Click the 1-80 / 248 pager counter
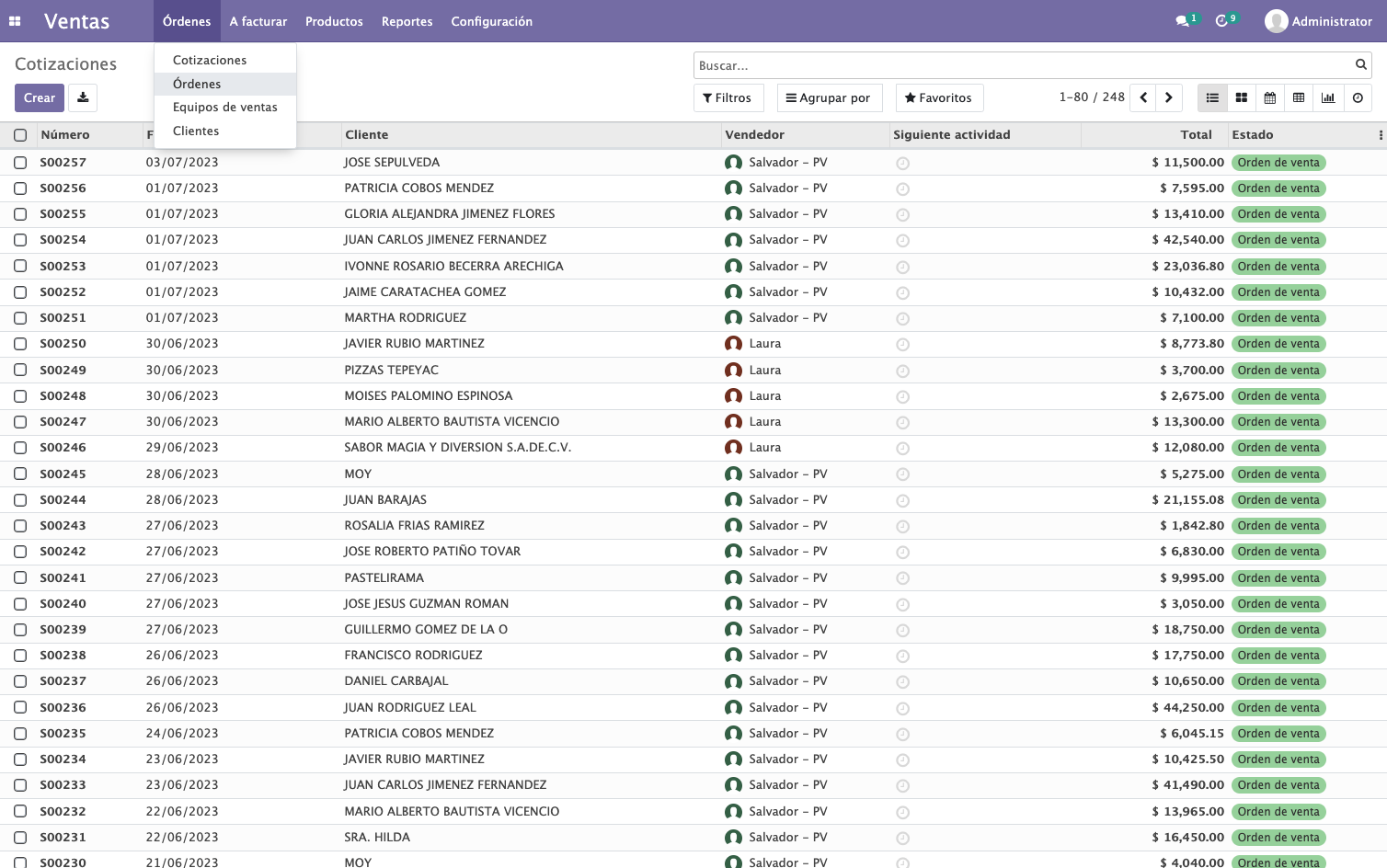Viewport: 1387px width, 868px height. click(x=1092, y=97)
